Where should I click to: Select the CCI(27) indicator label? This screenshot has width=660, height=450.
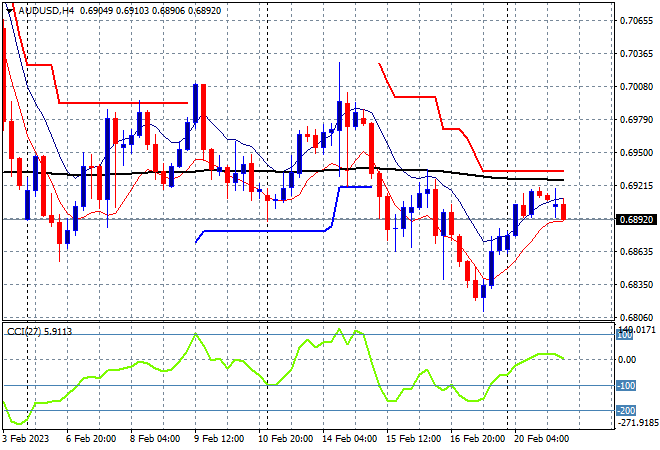(x=24, y=332)
